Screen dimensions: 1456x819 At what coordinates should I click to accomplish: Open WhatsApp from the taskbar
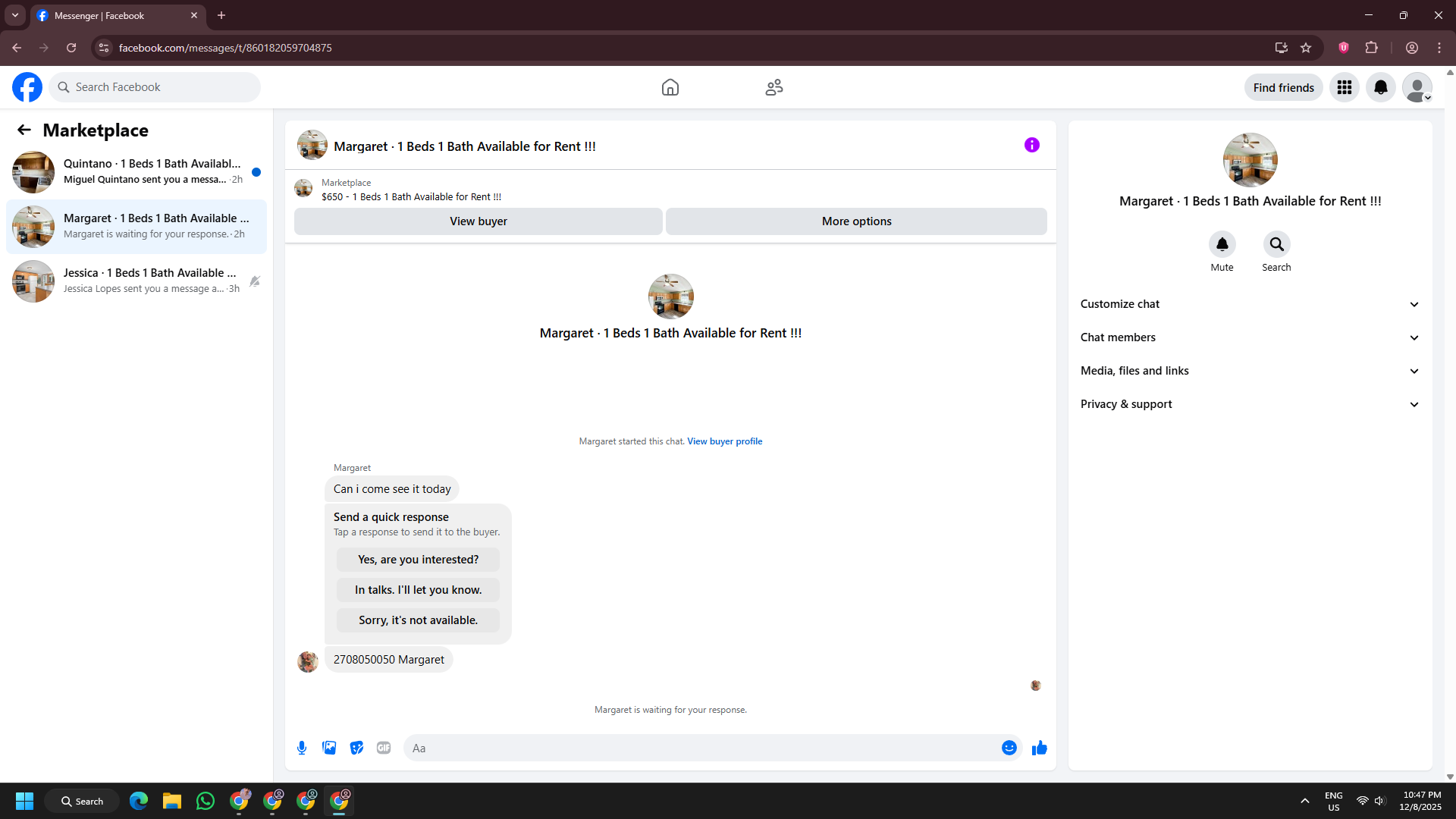pos(206,801)
